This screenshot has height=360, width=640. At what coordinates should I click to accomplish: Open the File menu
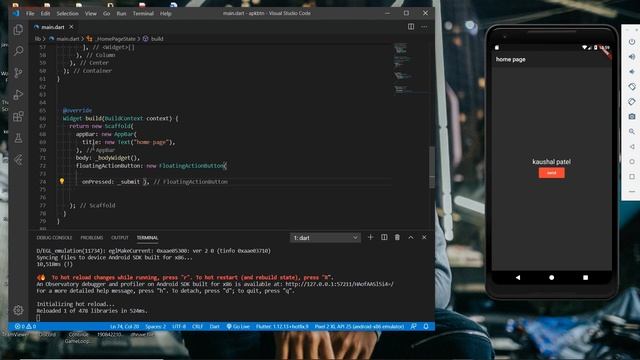point(30,13)
